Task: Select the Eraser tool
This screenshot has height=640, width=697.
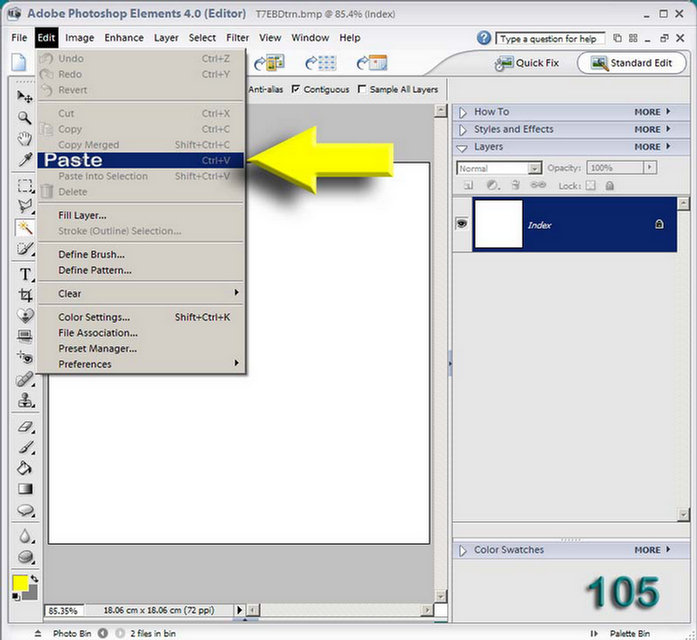Action: click(26, 427)
